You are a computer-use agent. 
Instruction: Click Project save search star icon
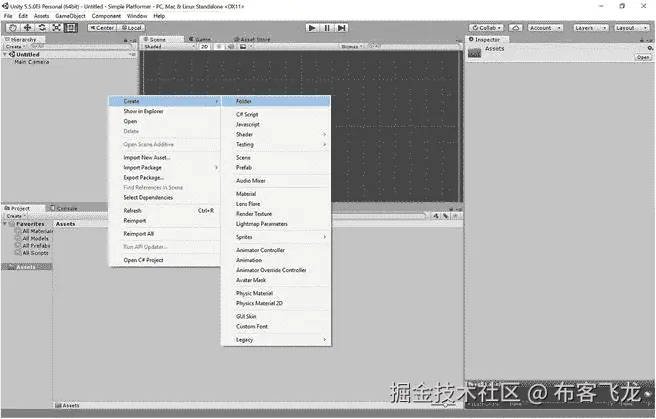pos(455,216)
